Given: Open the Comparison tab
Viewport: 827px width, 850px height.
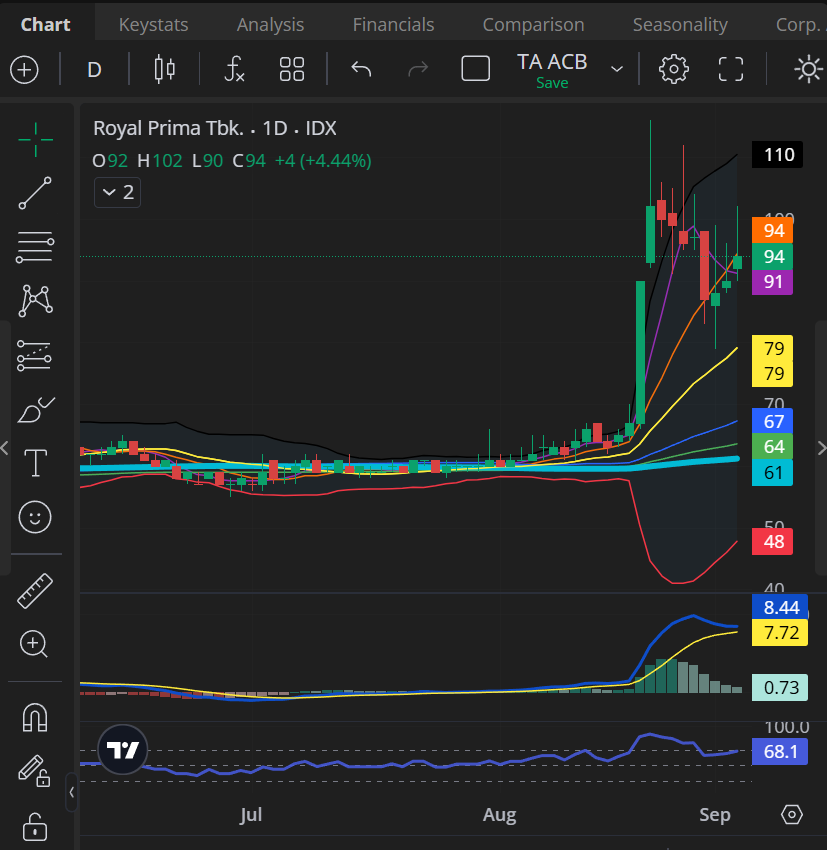Looking at the screenshot, I should pos(533,24).
